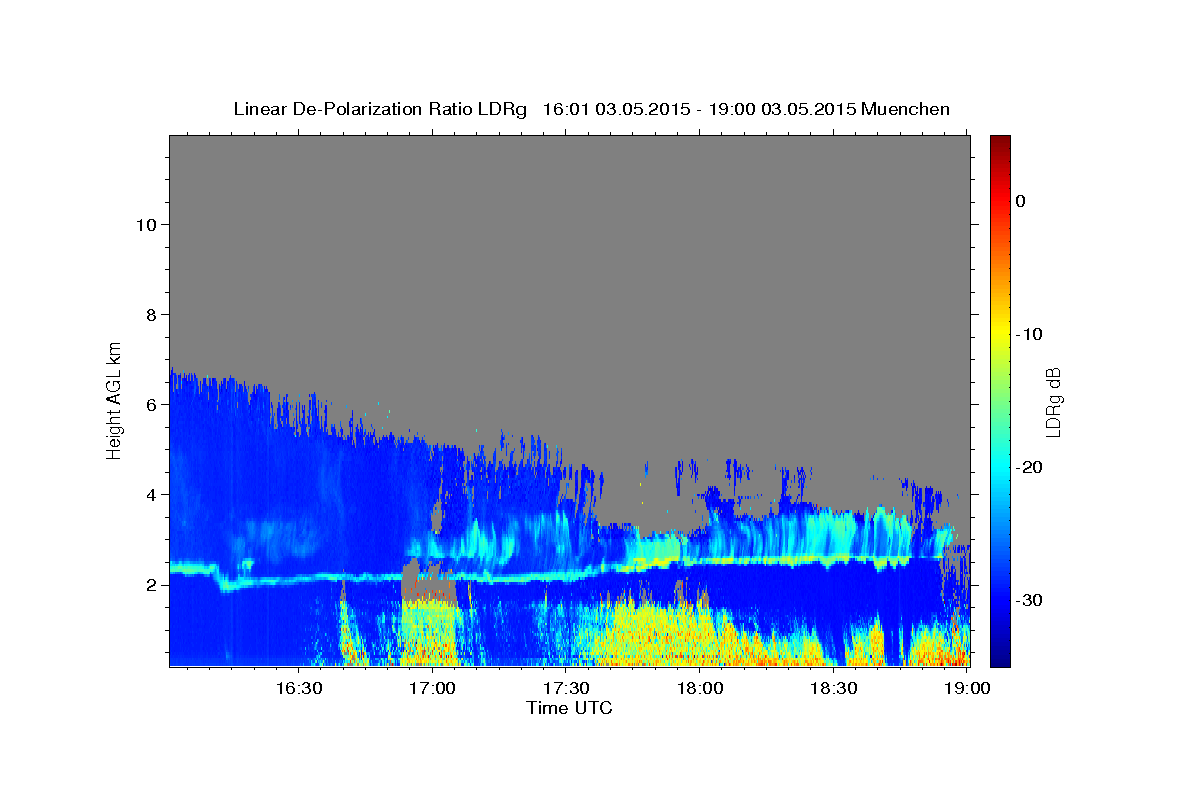Image resolution: width=1200 pixels, height=800 pixels.
Task: Click the start timestamp '16:01 03.05.2015' in the title
Action: tap(615, 109)
